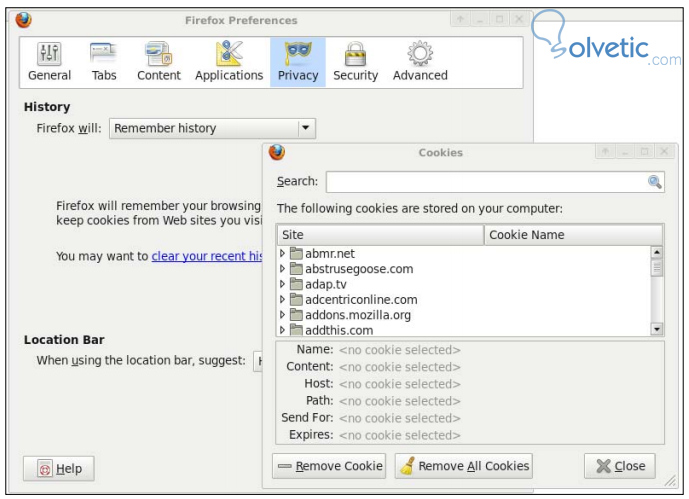
Task: Click the Help button in Preferences
Action: 59,469
